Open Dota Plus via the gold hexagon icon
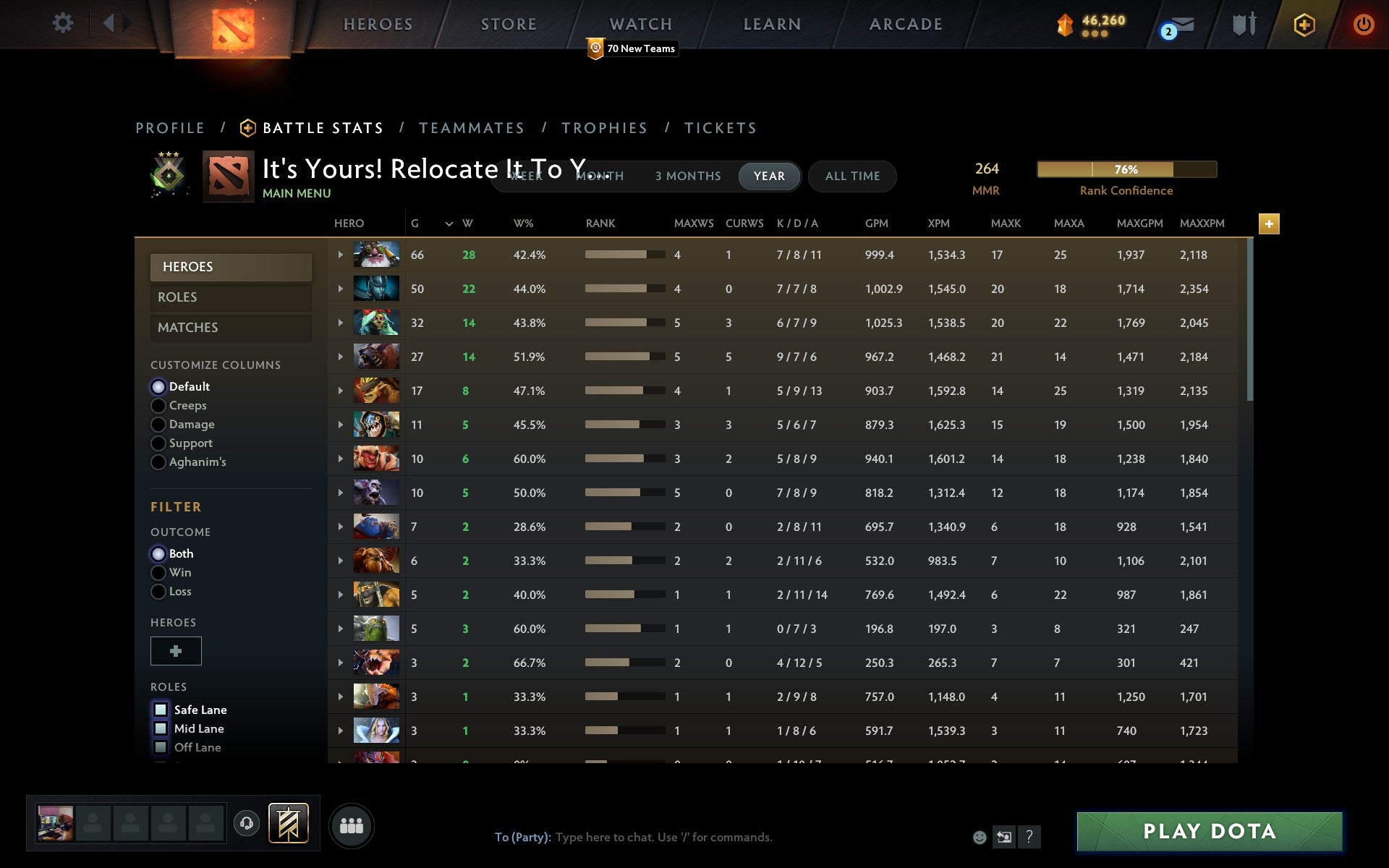The height and width of the screenshot is (868, 1389). 1302,24
